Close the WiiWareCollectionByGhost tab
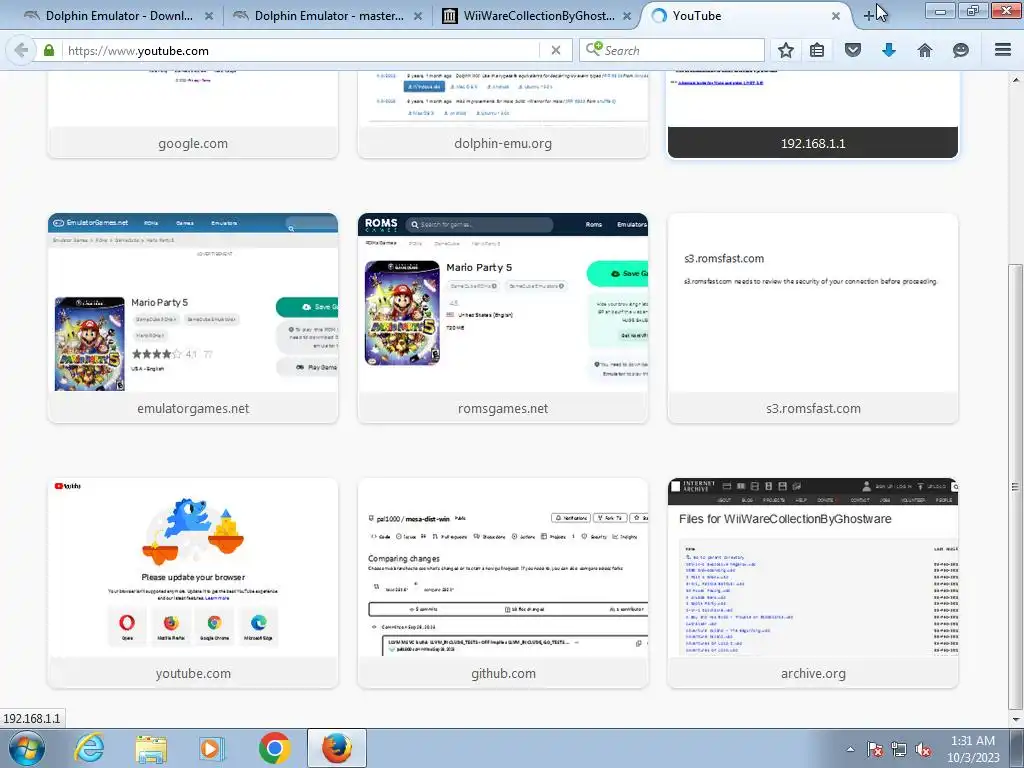This screenshot has width=1024, height=768. point(626,16)
